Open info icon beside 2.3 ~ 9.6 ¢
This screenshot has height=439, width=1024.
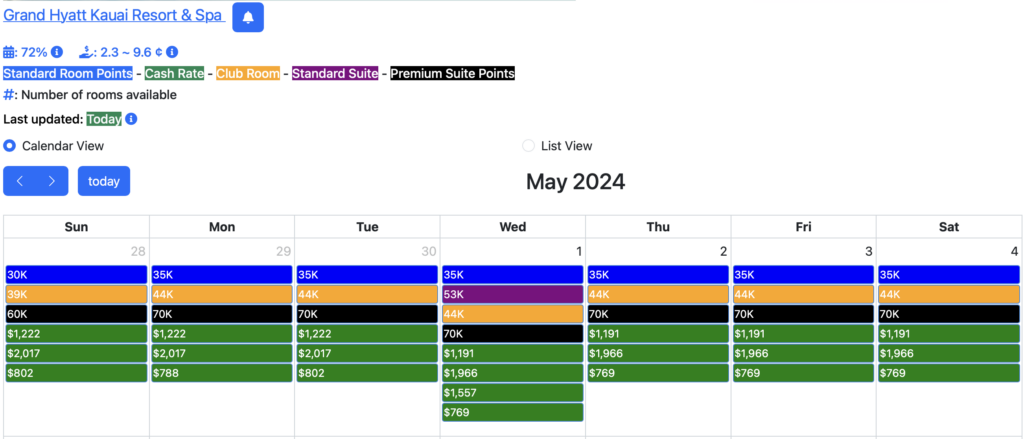(172, 52)
